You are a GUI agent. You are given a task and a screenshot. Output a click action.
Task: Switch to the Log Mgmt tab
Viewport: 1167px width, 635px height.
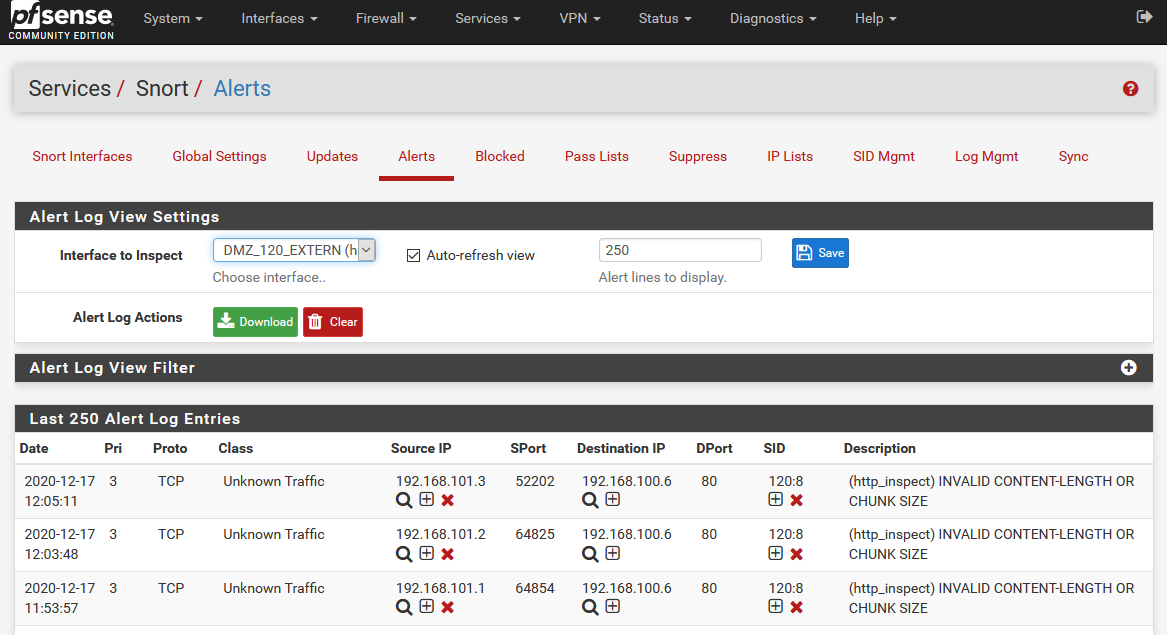coord(986,156)
